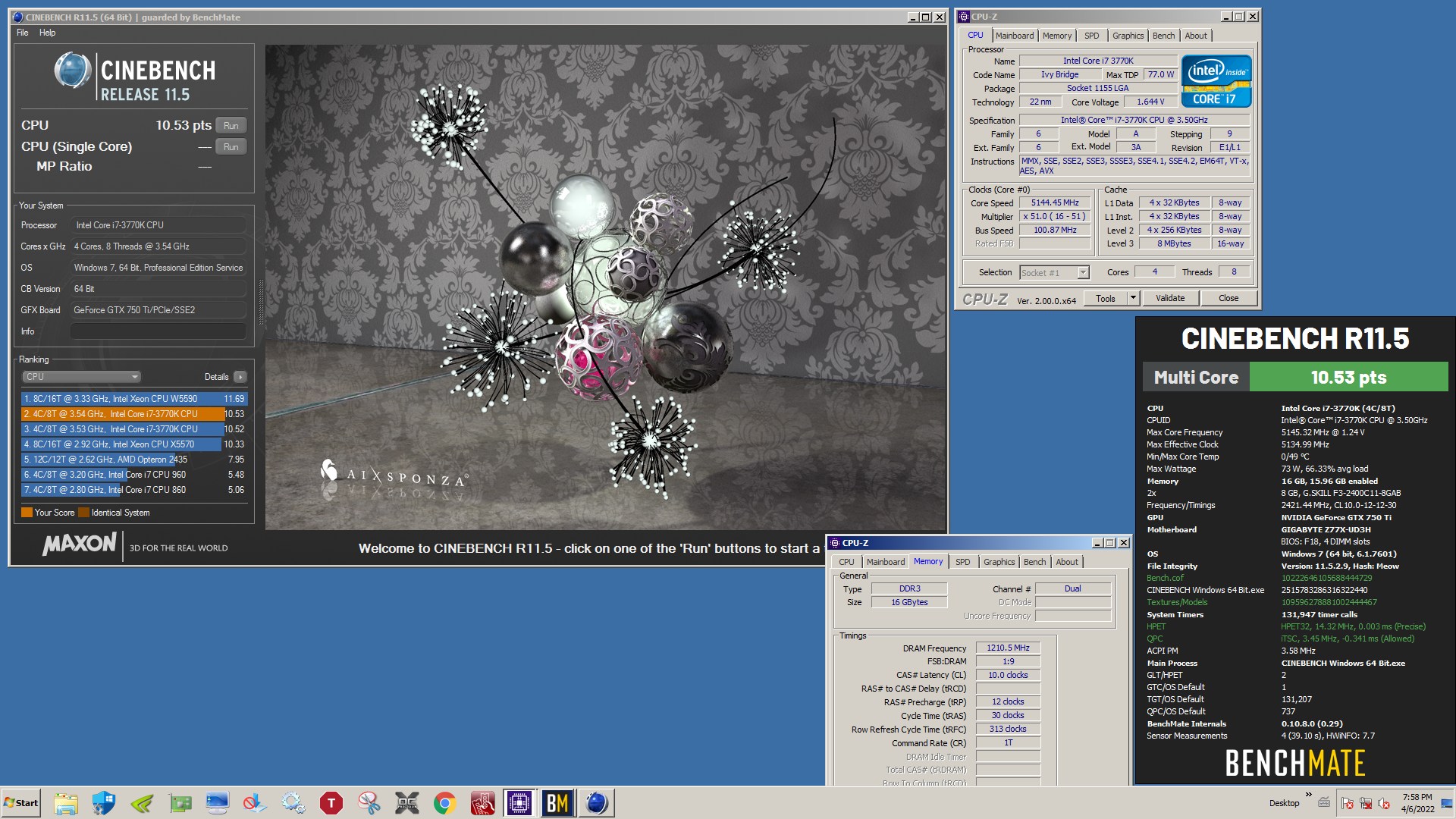
Task: Select the Core i7 CPU 960 ranking row
Action: (x=134, y=475)
